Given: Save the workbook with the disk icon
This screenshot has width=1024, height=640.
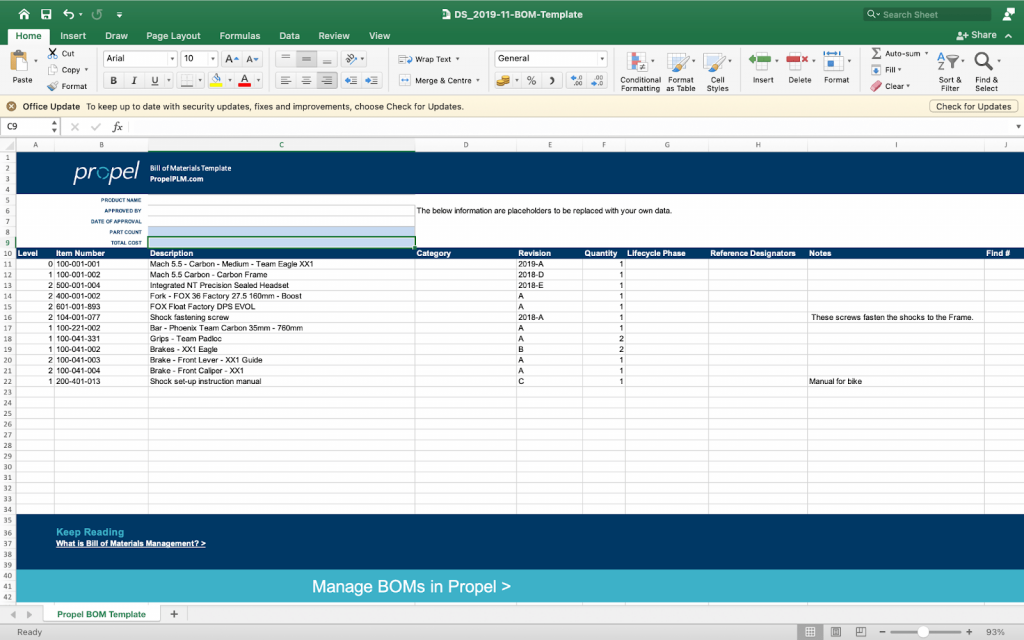Looking at the screenshot, I should (x=46, y=14).
